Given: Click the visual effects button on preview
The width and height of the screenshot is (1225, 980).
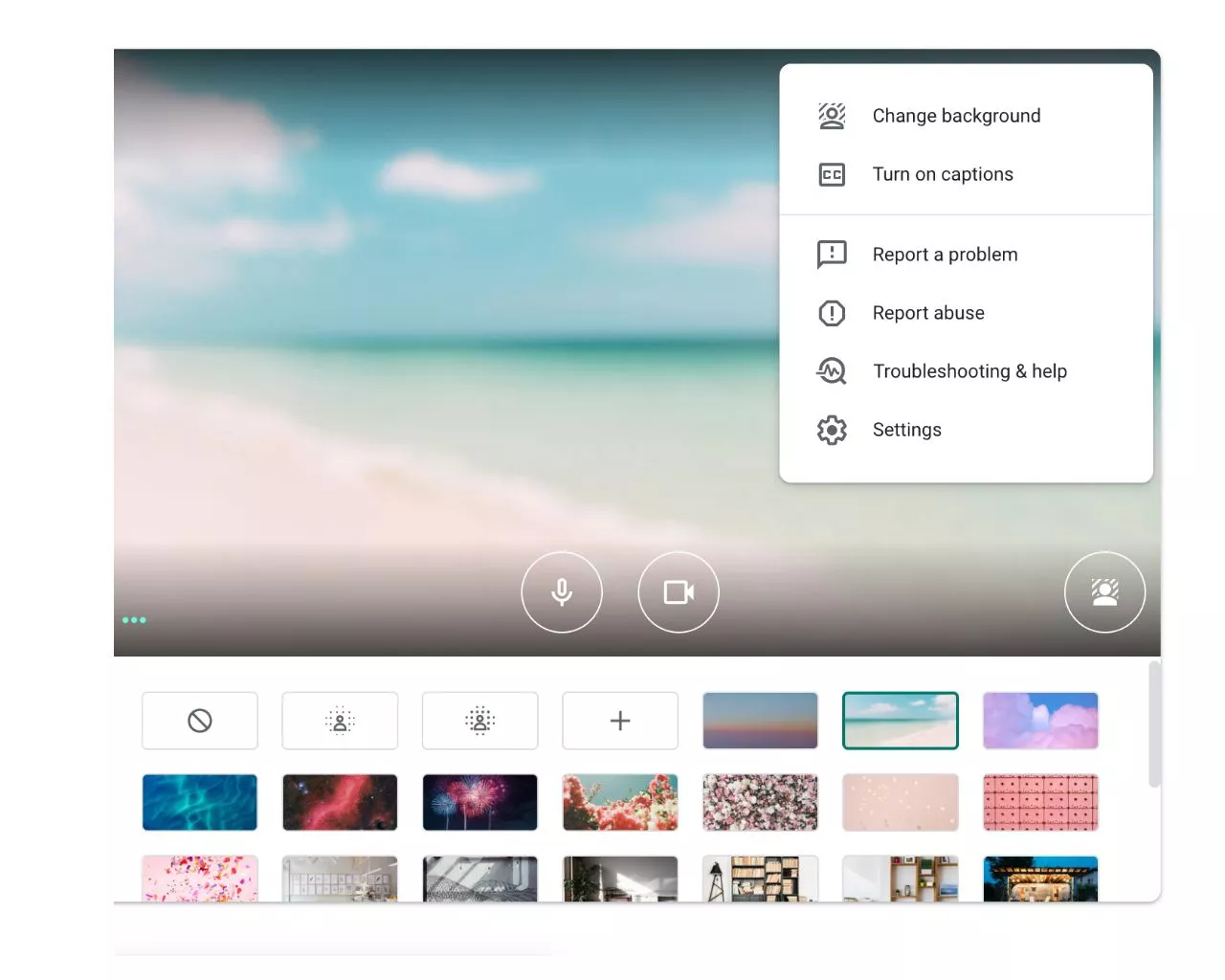Looking at the screenshot, I should (x=1104, y=592).
